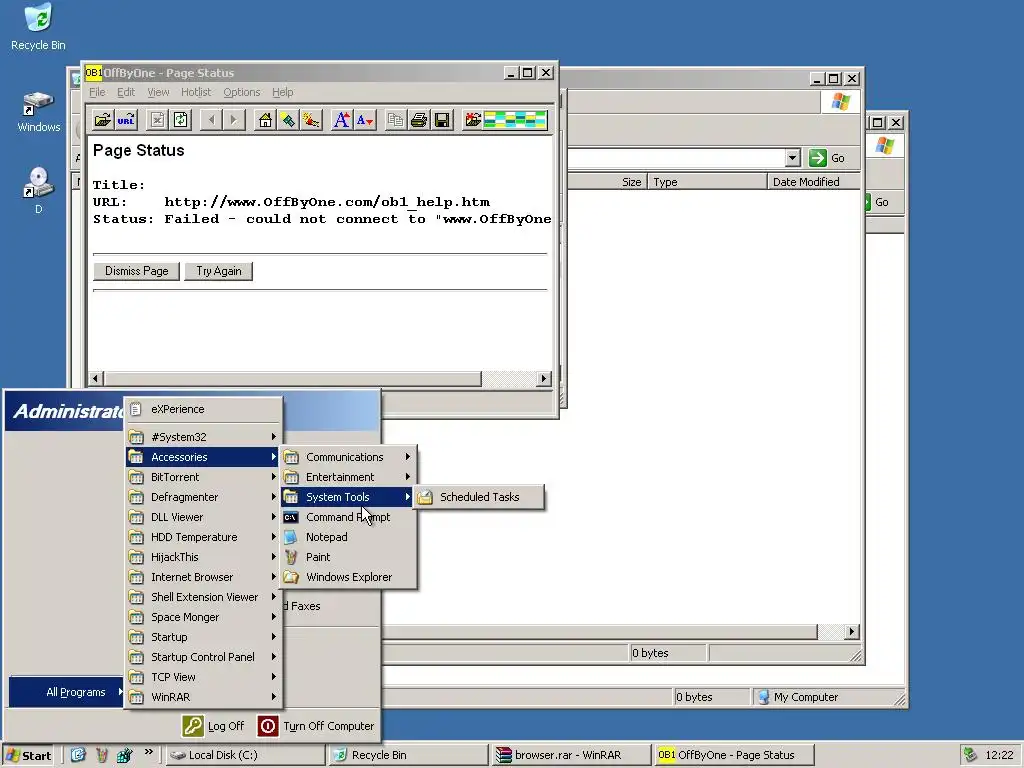Decrease font size with small A icon
Viewport: 1024px width, 768px height.
tap(364, 120)
